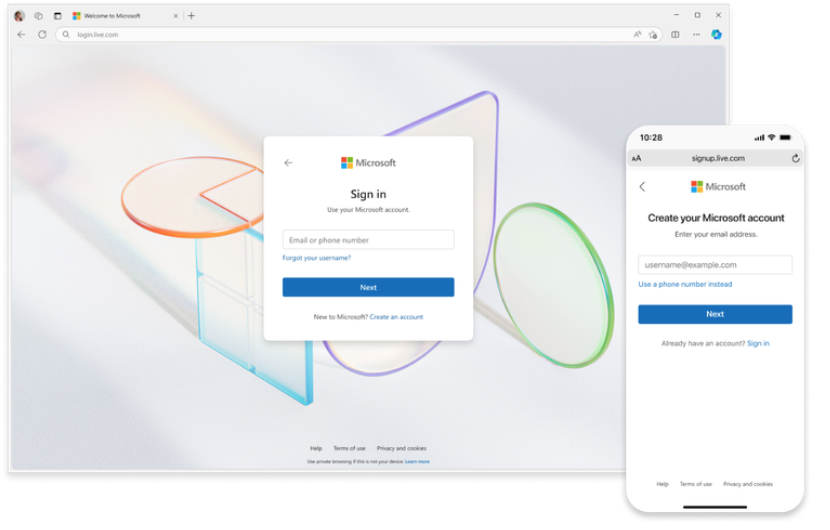Tap the phone home indicator bar

[715, 507]
